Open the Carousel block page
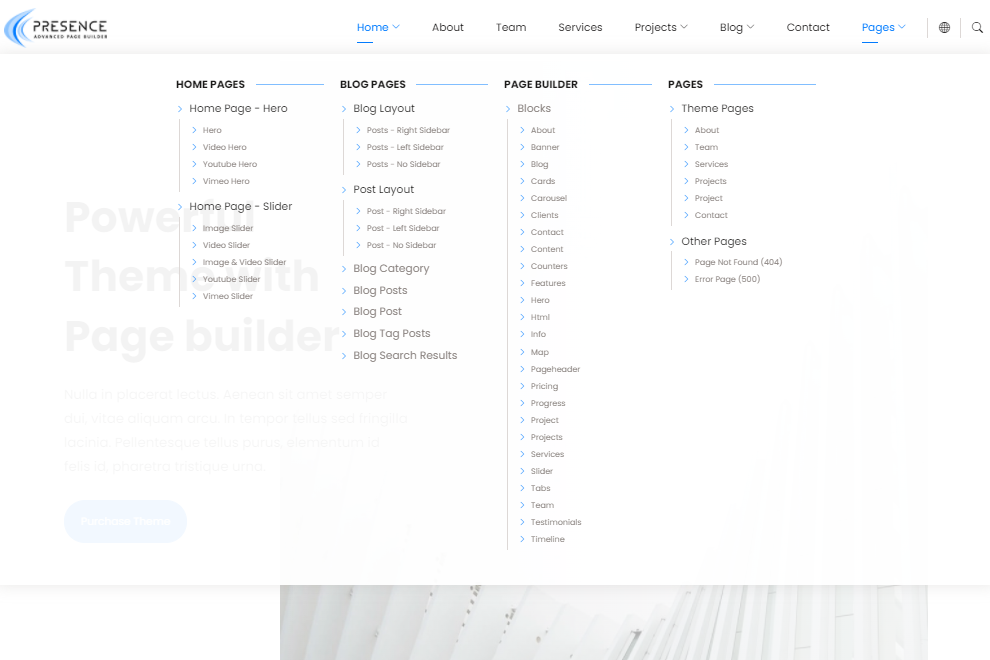The image size is (990, 660). click(x=549, y=198)
